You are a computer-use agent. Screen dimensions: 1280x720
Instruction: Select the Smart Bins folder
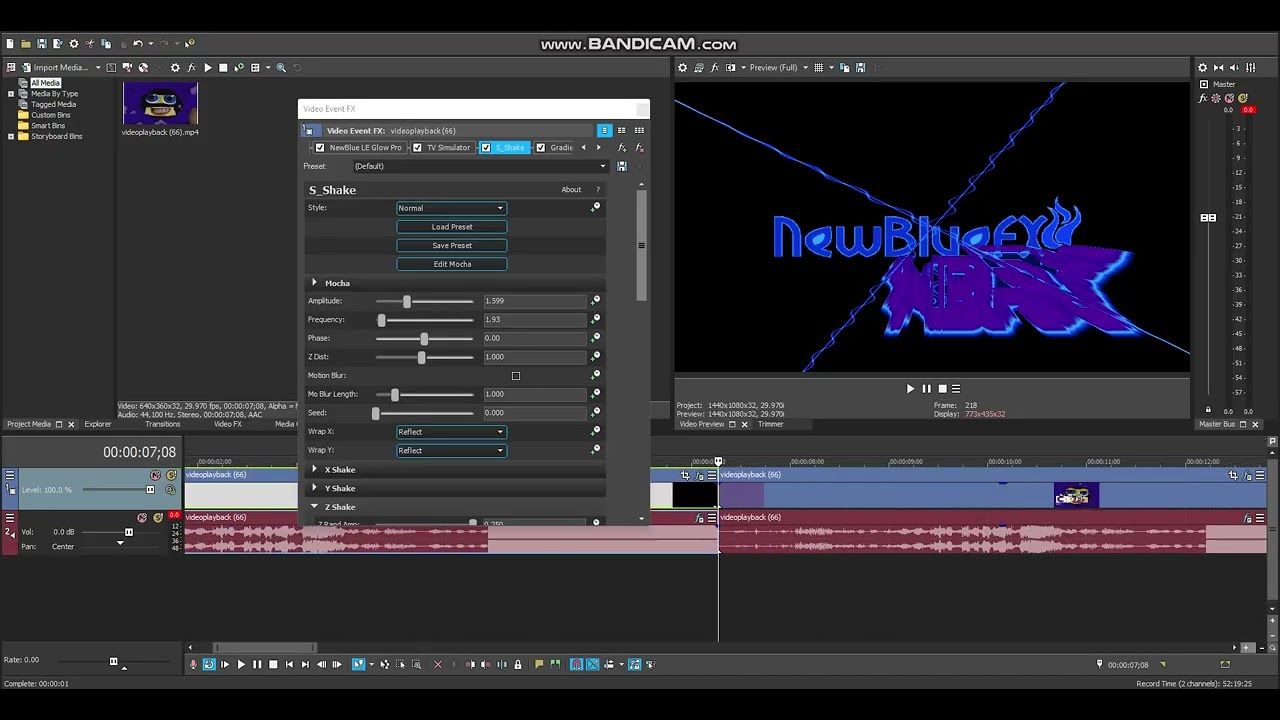tap(48, 126)
